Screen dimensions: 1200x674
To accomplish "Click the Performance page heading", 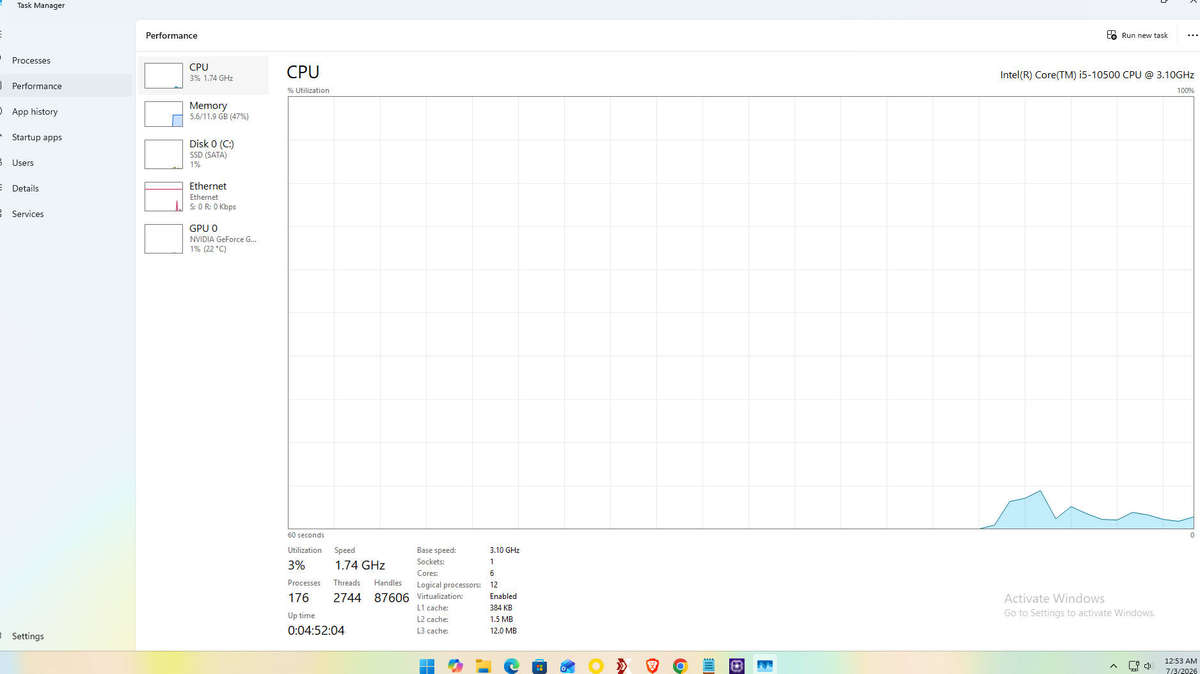I will click(172, 35).
